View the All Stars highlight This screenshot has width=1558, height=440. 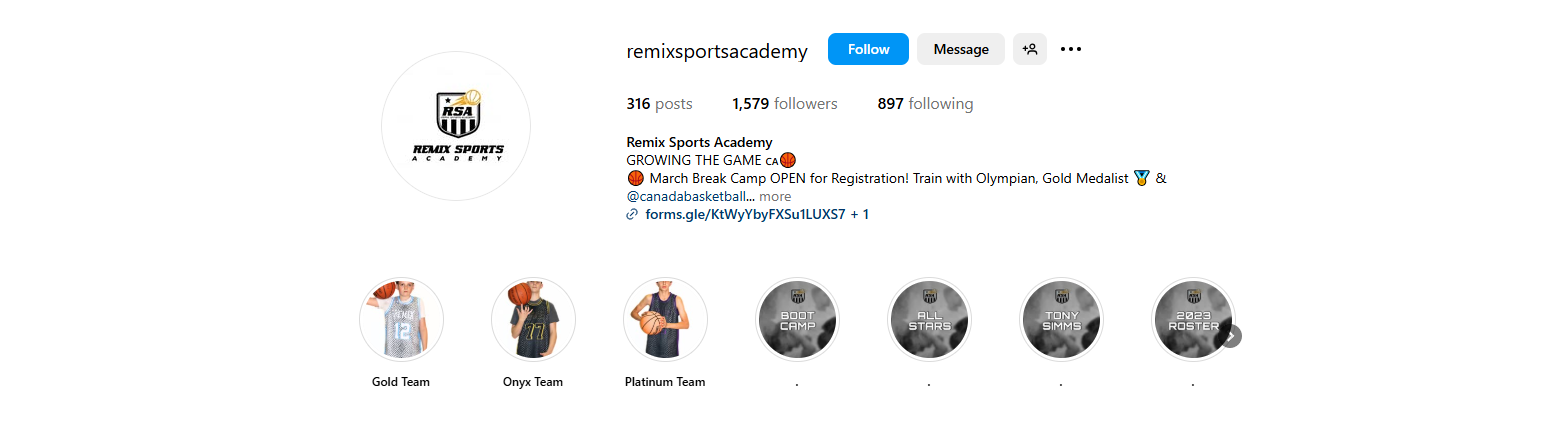coord(929,320)
